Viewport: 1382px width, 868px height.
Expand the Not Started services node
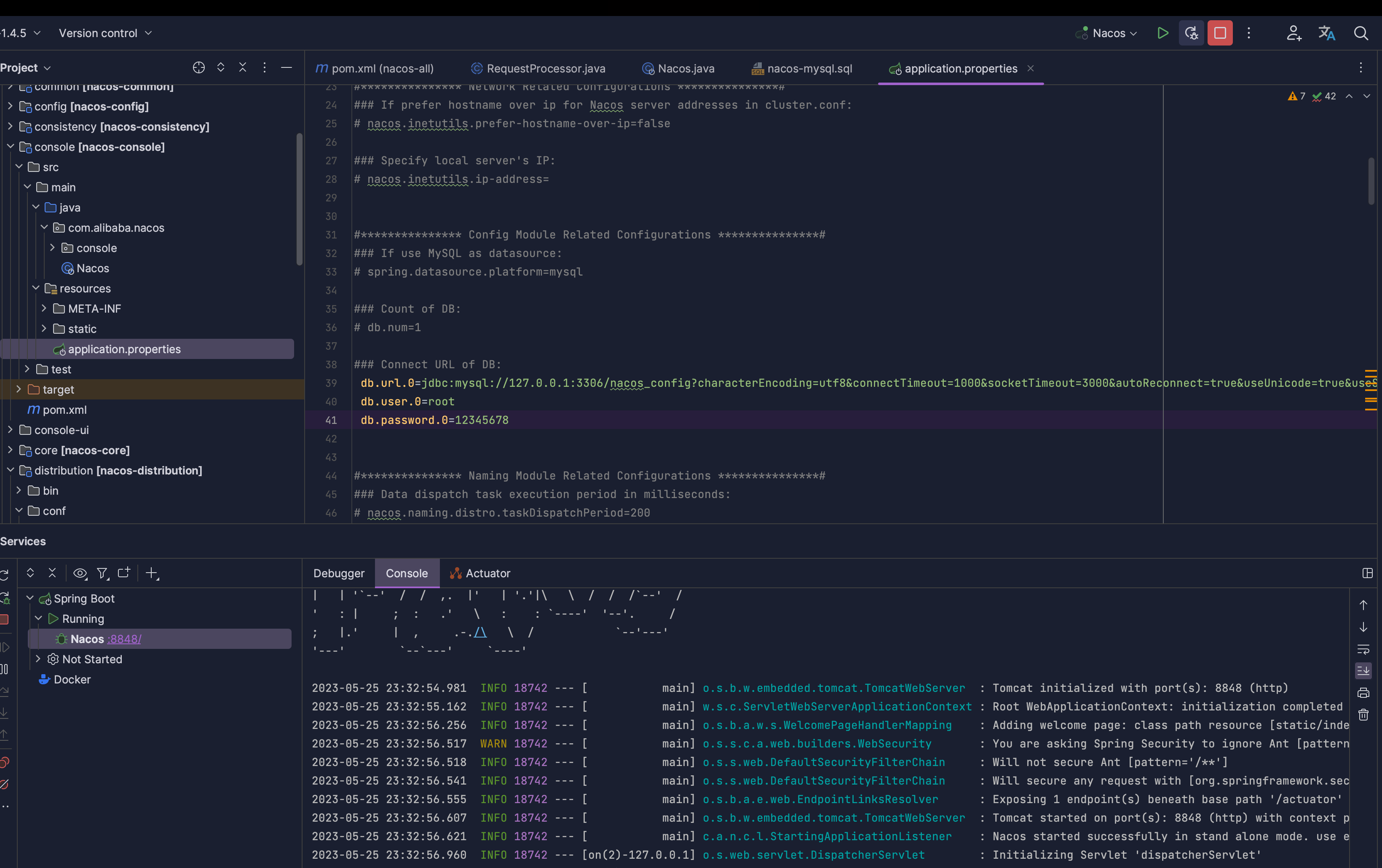coord(38,659)
